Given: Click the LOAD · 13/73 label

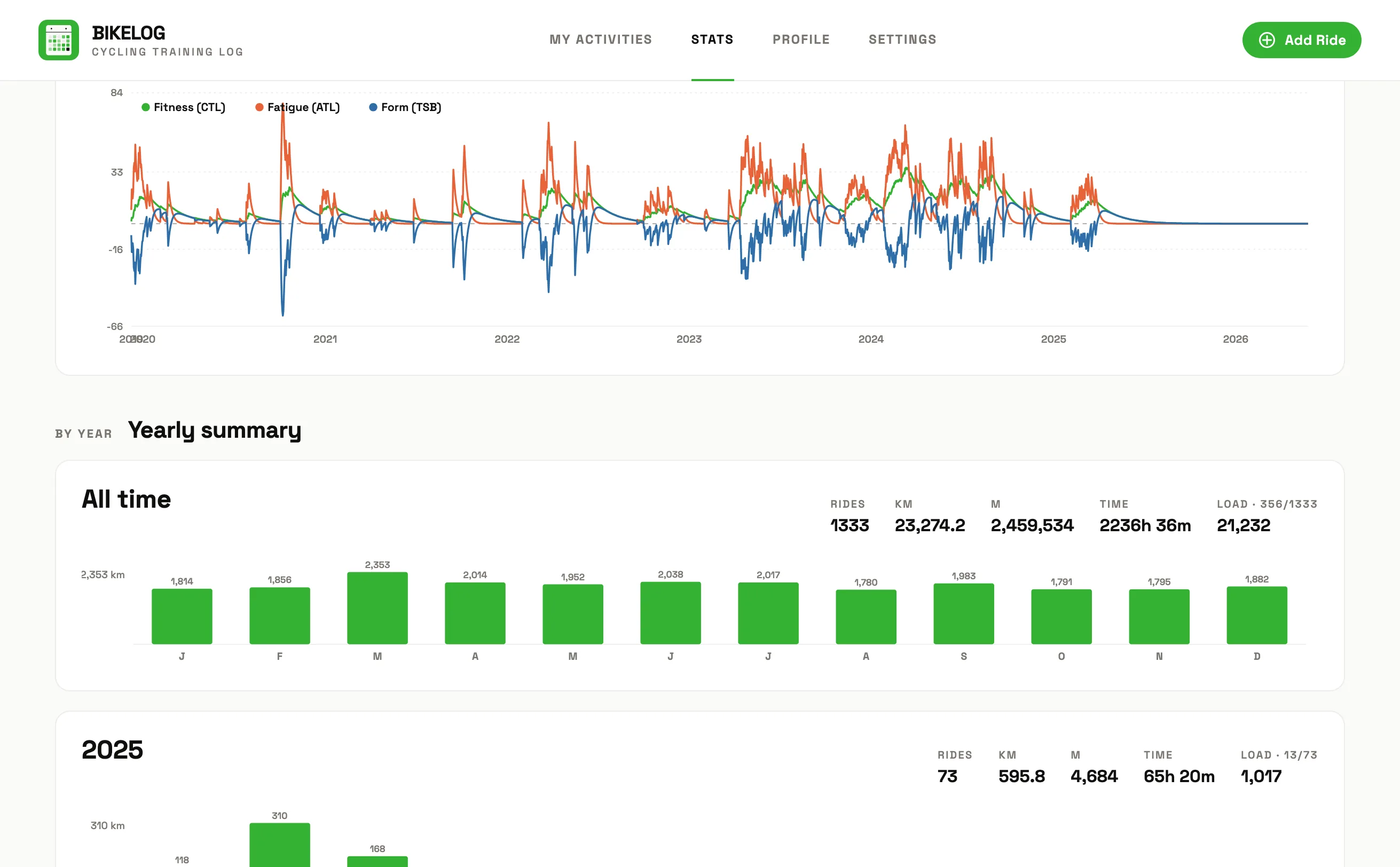Looking at the screenshot, I should [x=1279, y=755].
